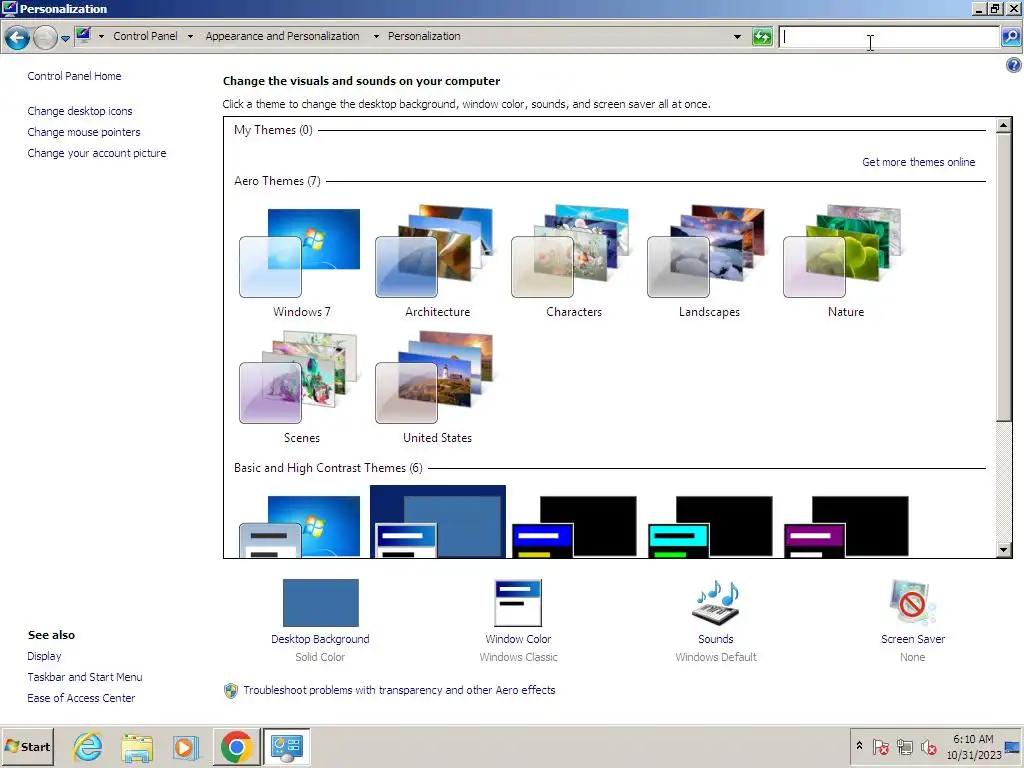Image resolution: width=1024 pixels, height=768 pixels.
Task: Click the themes list scrollbar thumb
Action: click(1004, 277)
